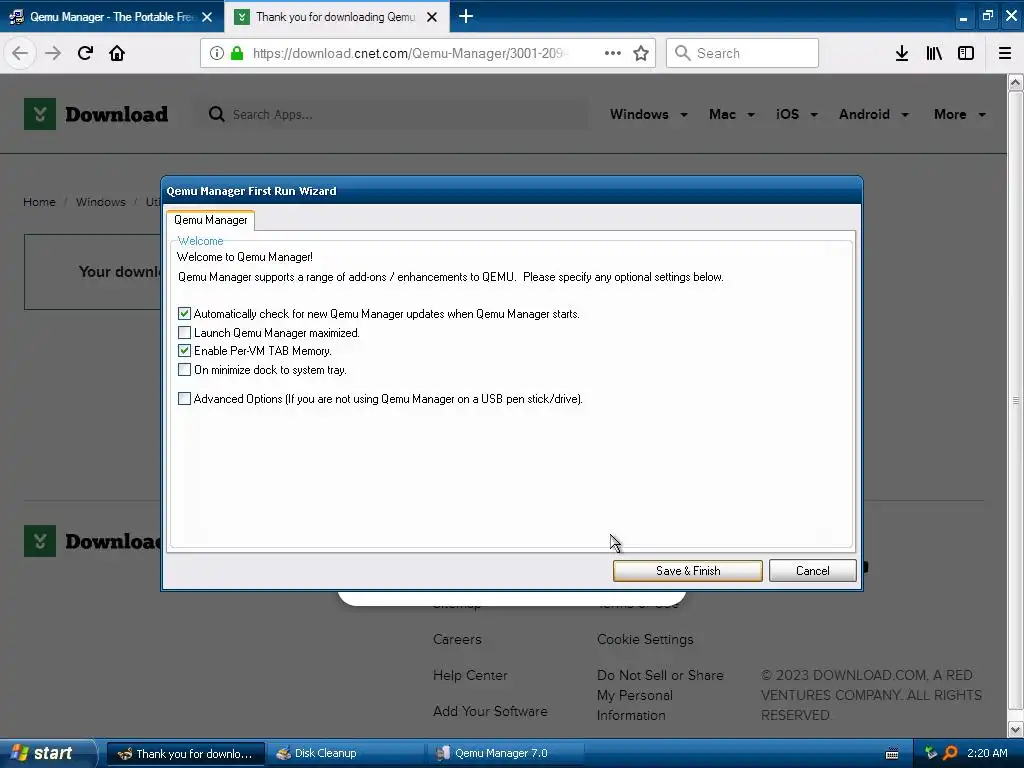Viewport: 1024px width, 768px height.
Task: Click the 2:20 AM system clock
Action: tap(987, 753)
